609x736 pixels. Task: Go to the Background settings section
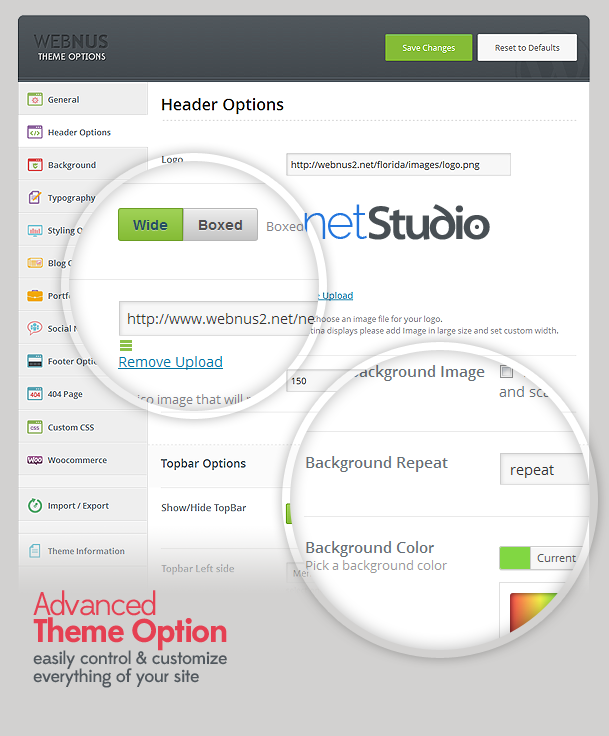point(83,165)
